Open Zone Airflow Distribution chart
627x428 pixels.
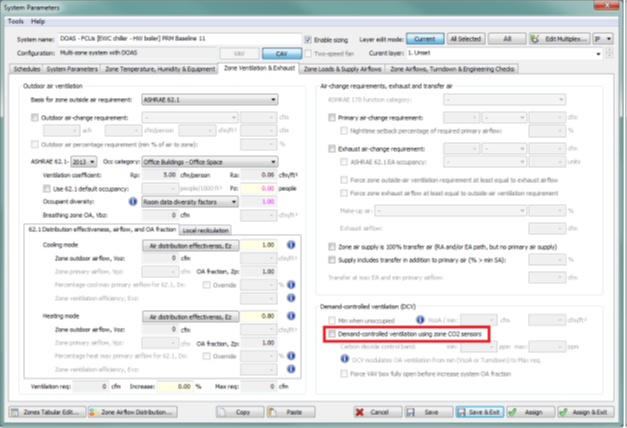[130, 411]
